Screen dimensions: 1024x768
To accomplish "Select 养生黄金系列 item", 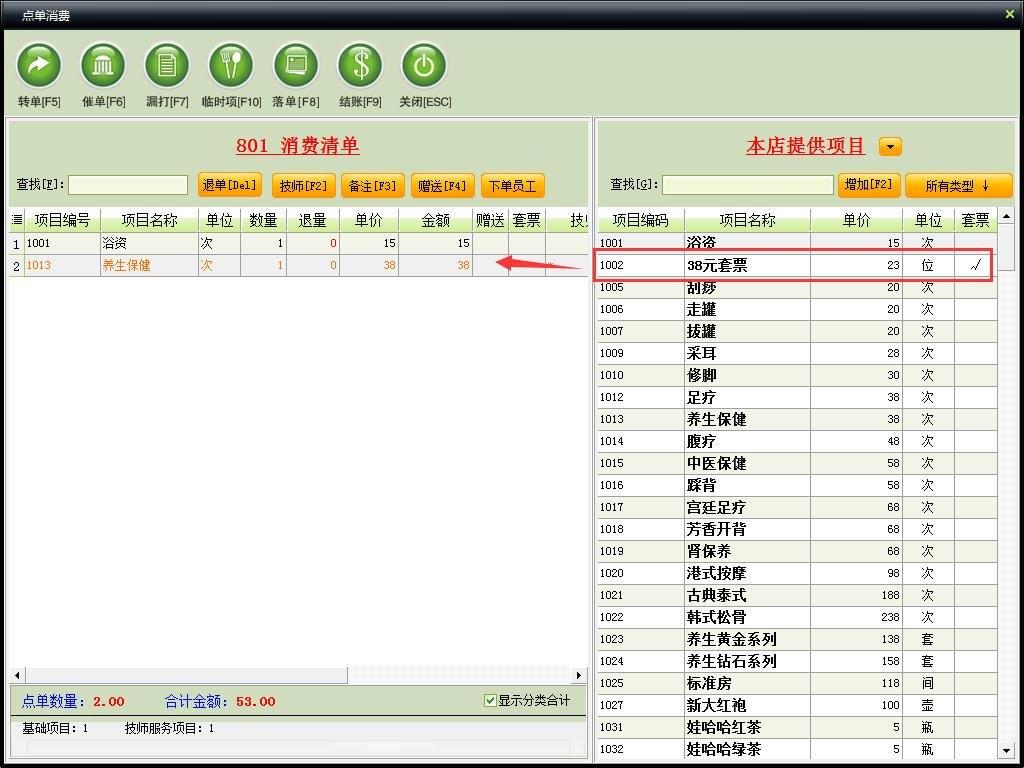I will point(797,639).
